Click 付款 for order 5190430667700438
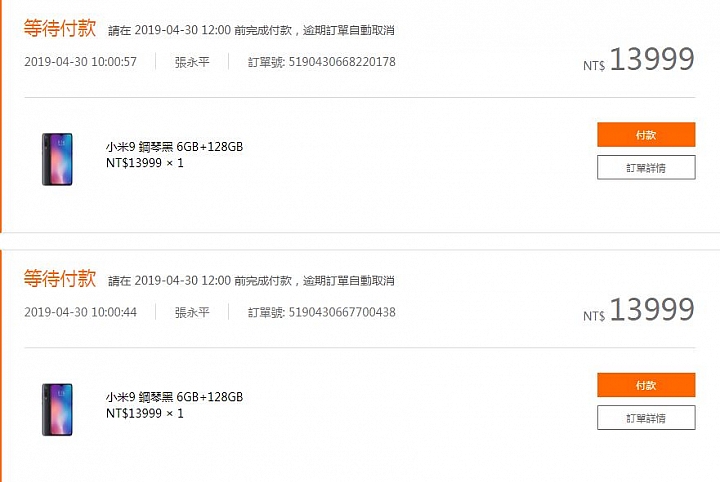The height and width of the screenshot is (482, 720). pyautogui.click(x=646, y=385)
